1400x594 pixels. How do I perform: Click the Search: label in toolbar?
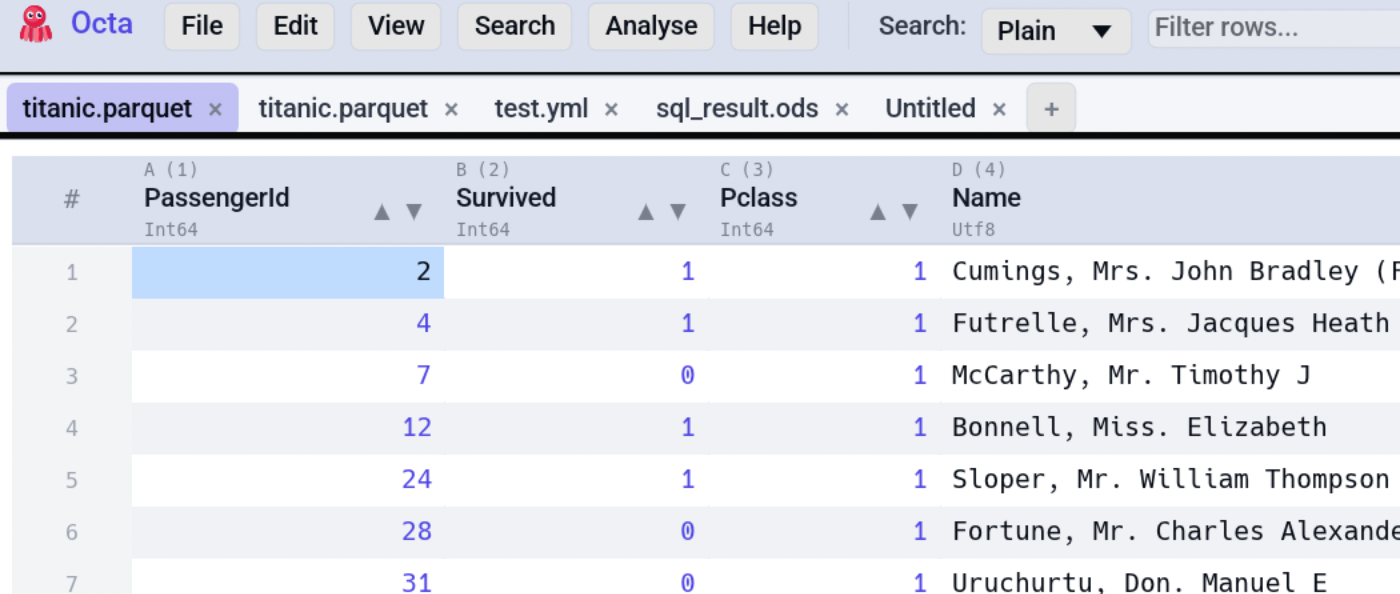[x=922, y=26]
